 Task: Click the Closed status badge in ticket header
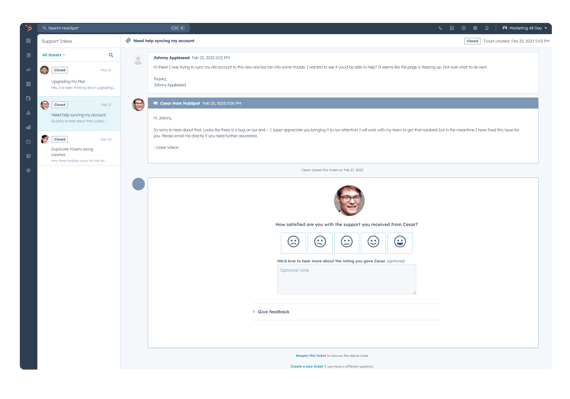[472, 41]
